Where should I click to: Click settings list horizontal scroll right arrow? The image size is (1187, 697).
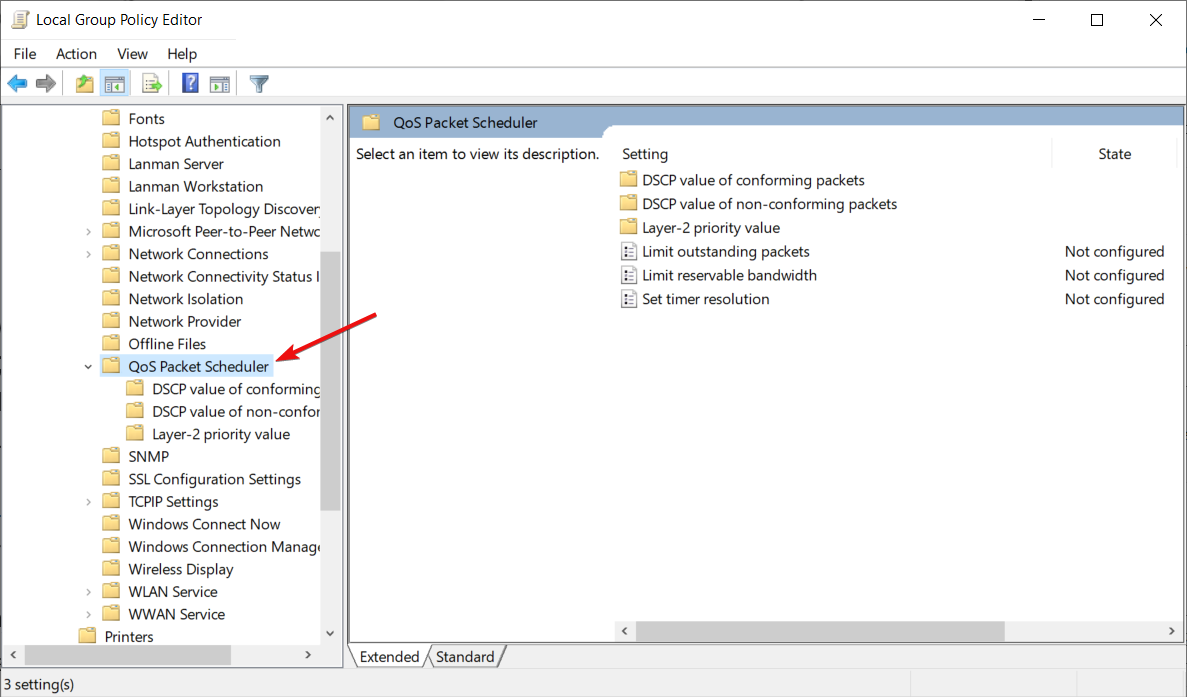pyautogui.click(x=1172, y=630)
